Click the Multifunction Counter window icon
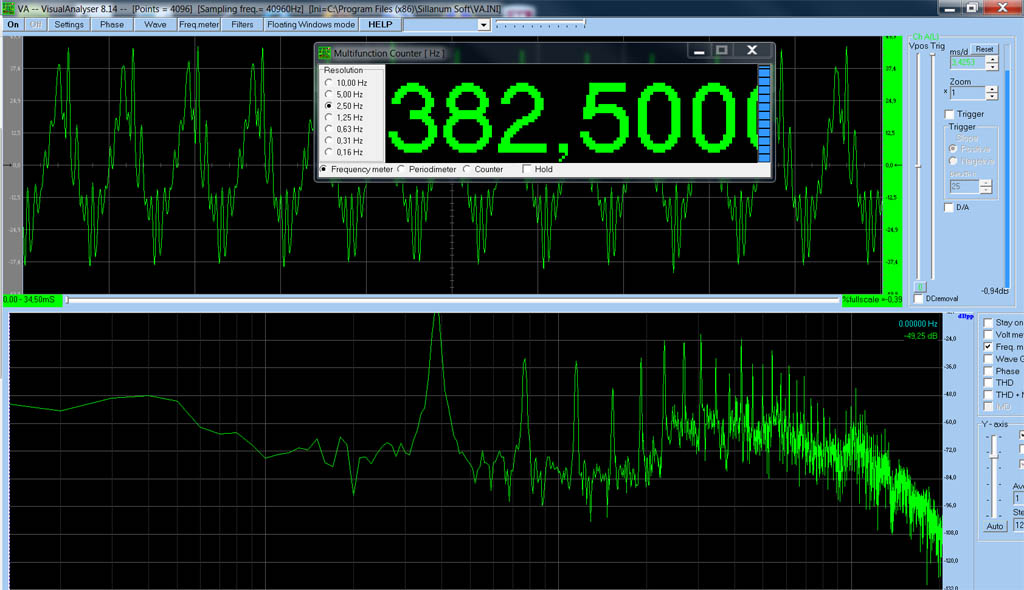 [324, 52]
